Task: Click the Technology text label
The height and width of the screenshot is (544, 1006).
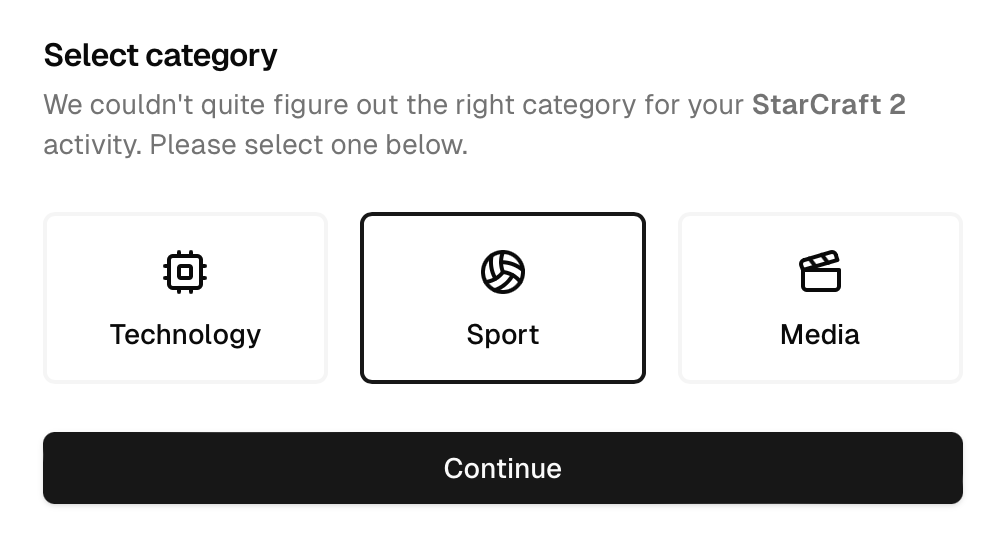Action: 185,335
